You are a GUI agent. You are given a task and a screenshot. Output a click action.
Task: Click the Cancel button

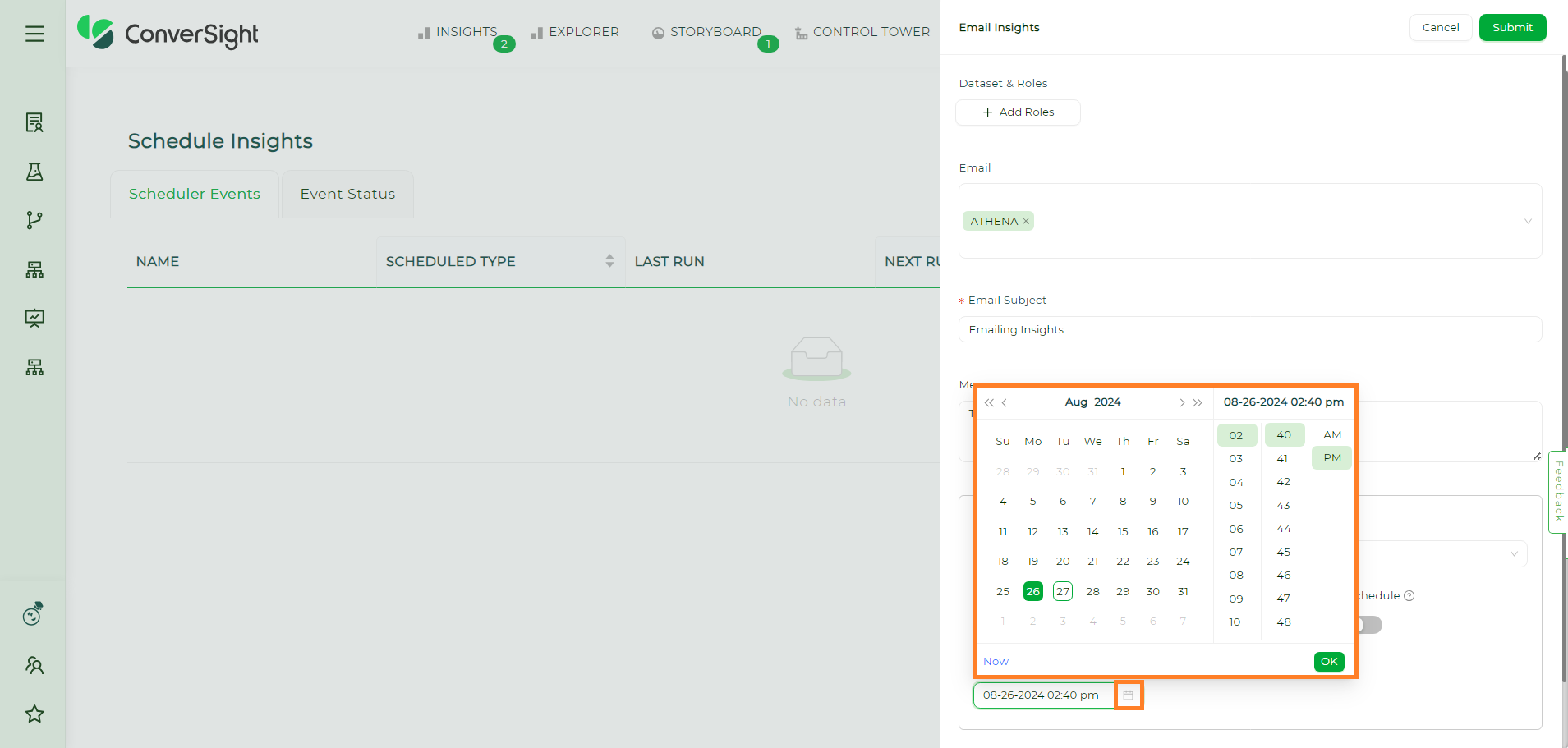coord(1441,27)
